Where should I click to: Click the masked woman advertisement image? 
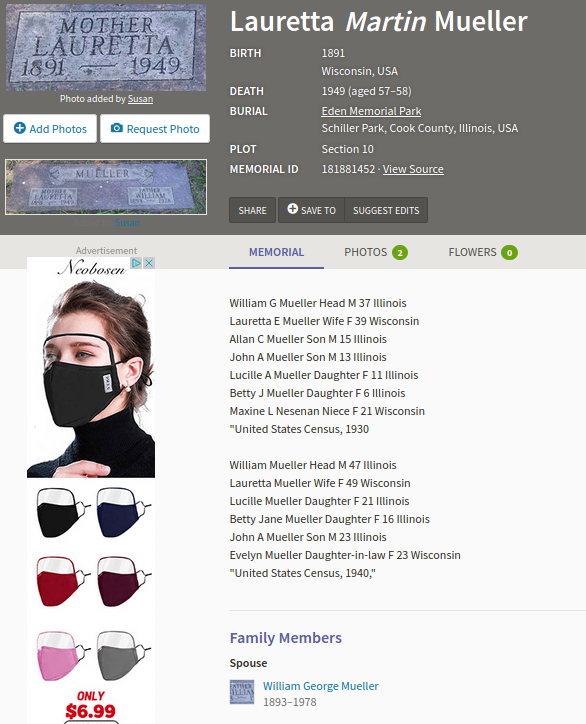pyautogui.click(x=91, y=379)
